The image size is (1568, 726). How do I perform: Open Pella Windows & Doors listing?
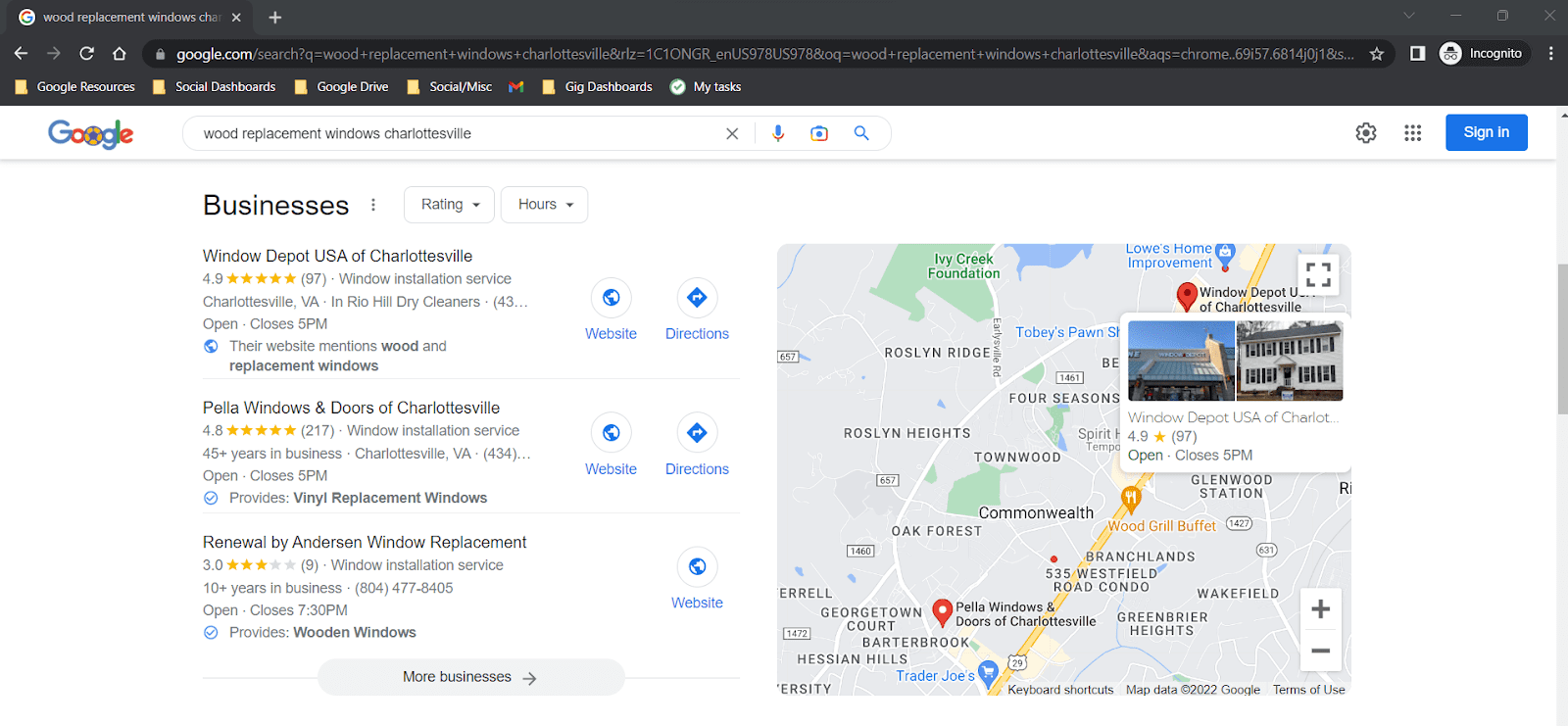pyautogui.click(x=351, y=408)
